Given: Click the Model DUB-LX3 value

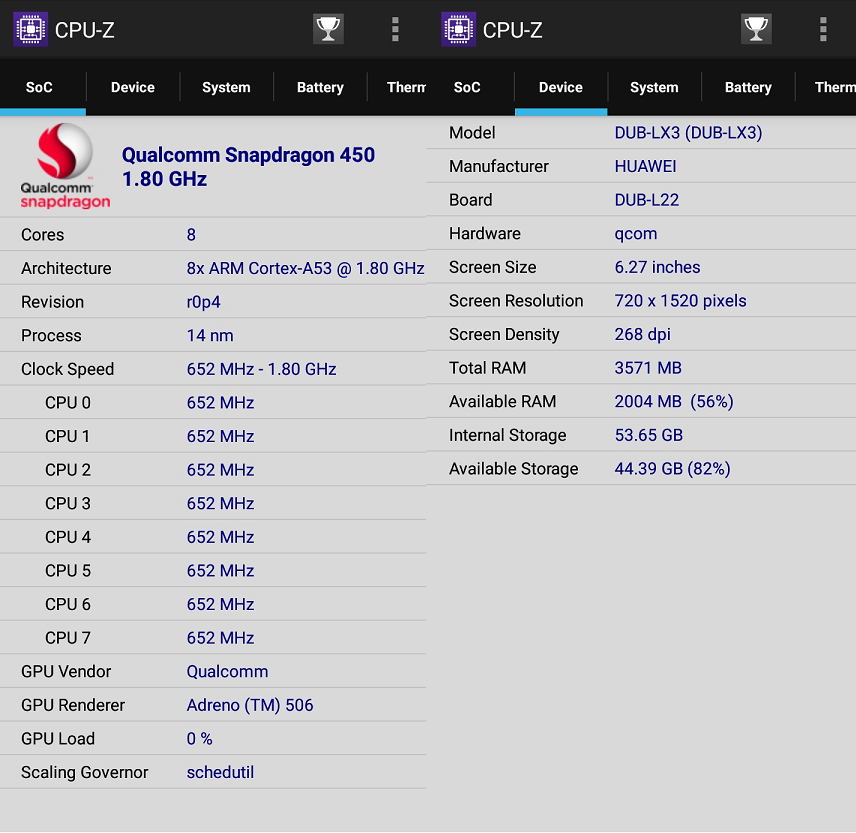Looking at the screenshot, I should pos(688,133).
